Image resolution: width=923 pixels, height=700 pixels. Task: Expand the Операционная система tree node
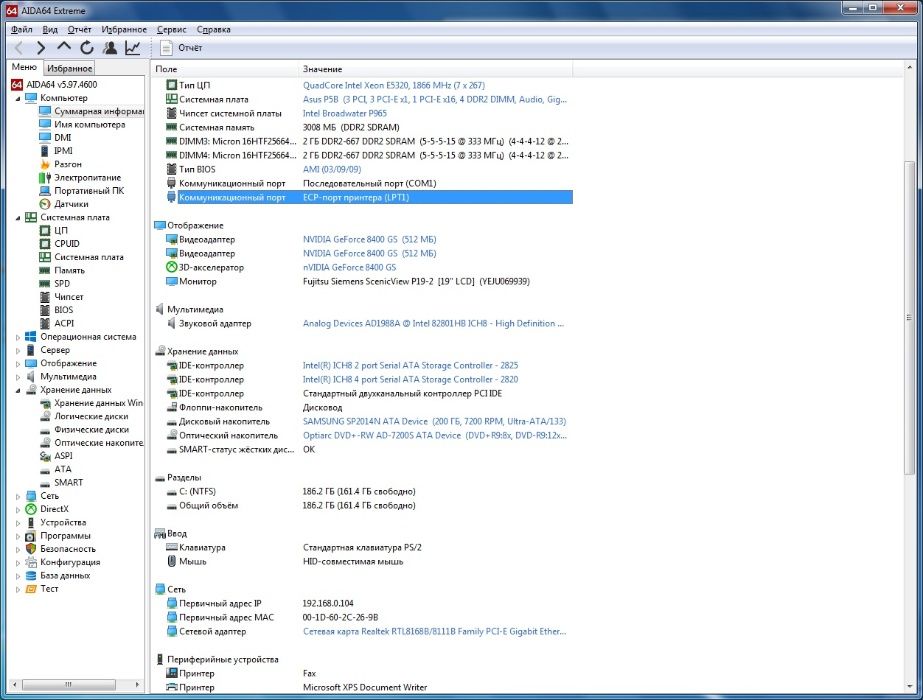point(18,337)
